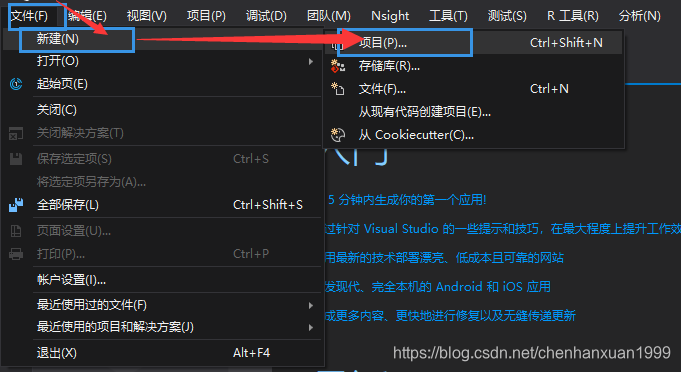Open the Nsight menu
The height and width of the screenshot is (372, 681).
pyautogui.click(x=390, y=16)
